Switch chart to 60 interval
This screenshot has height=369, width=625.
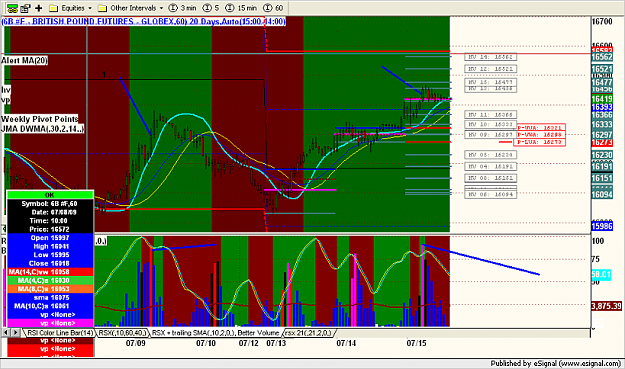[273, 8]
